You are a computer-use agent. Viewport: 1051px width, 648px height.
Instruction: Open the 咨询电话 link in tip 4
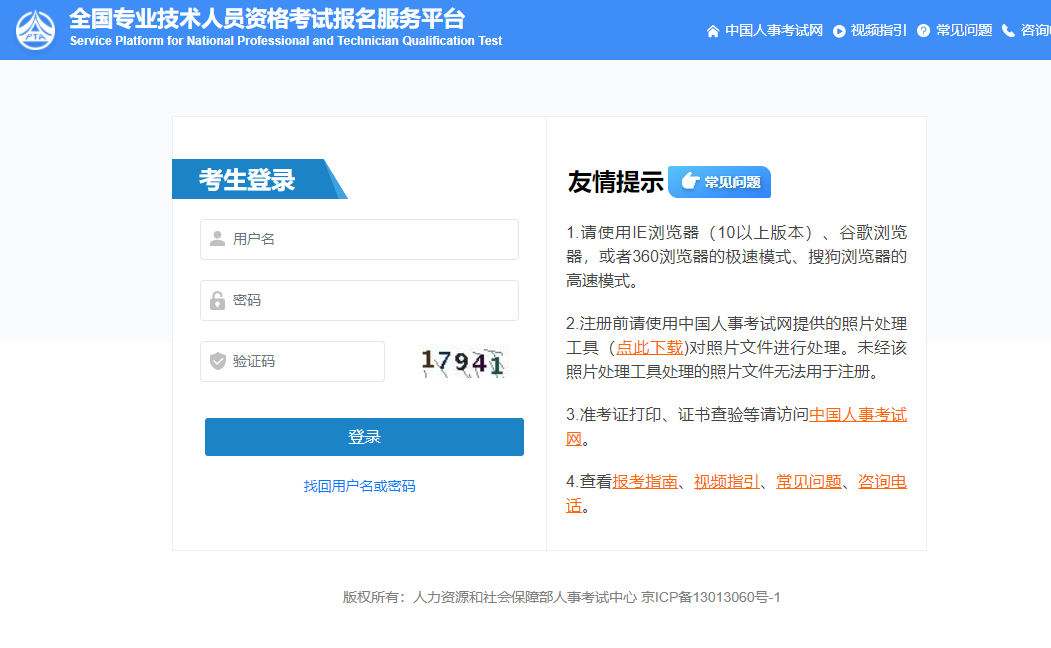[x=882, y=482]
